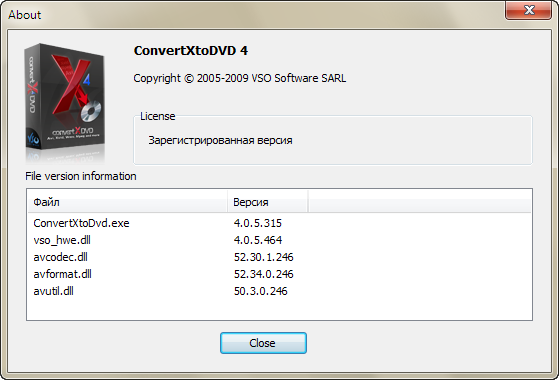Sort list by the Версия column header
The image size is (559, 380).
coord(267,202)
